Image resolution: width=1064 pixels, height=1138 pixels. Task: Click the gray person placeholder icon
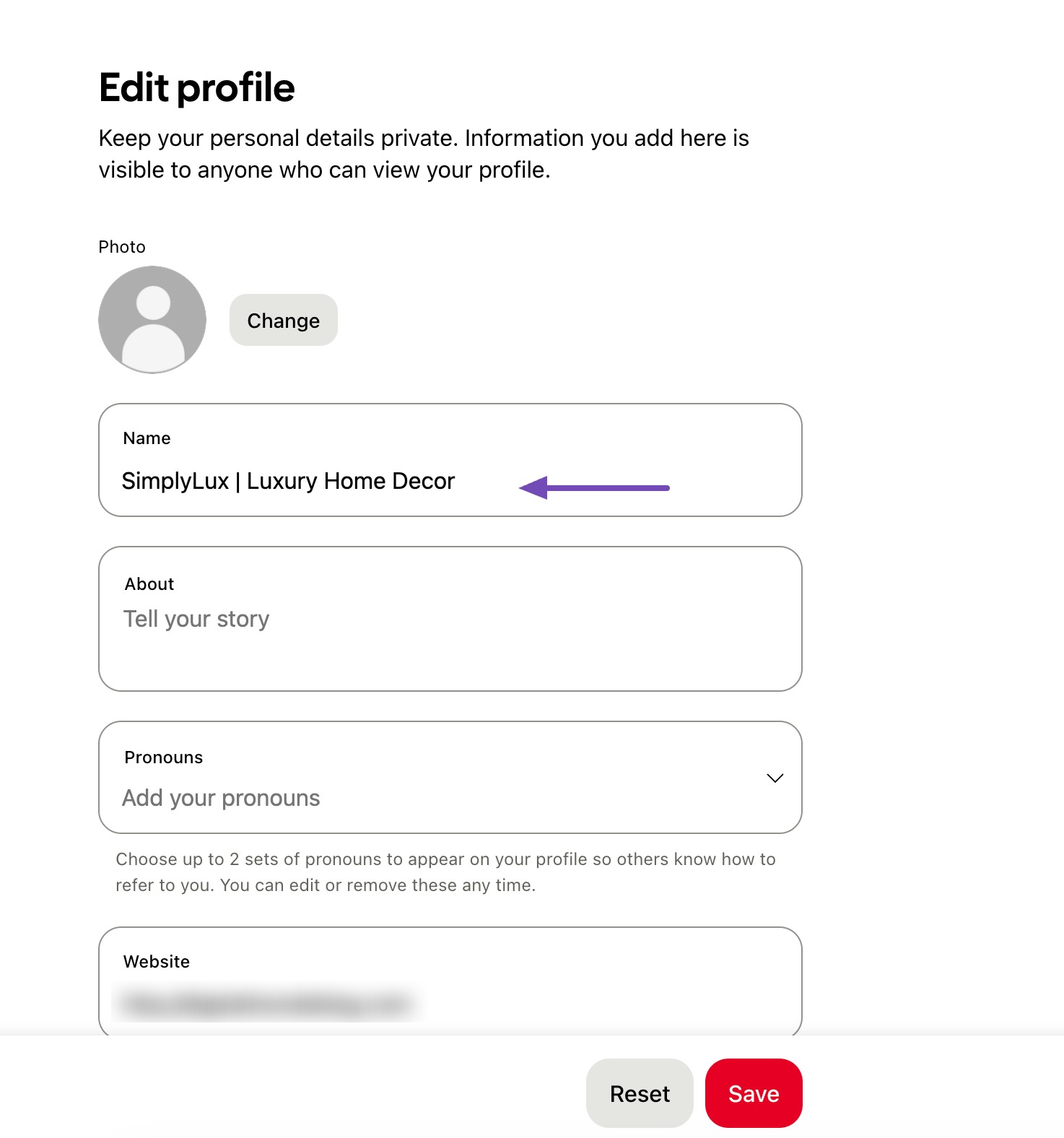[x=152, y=320]
